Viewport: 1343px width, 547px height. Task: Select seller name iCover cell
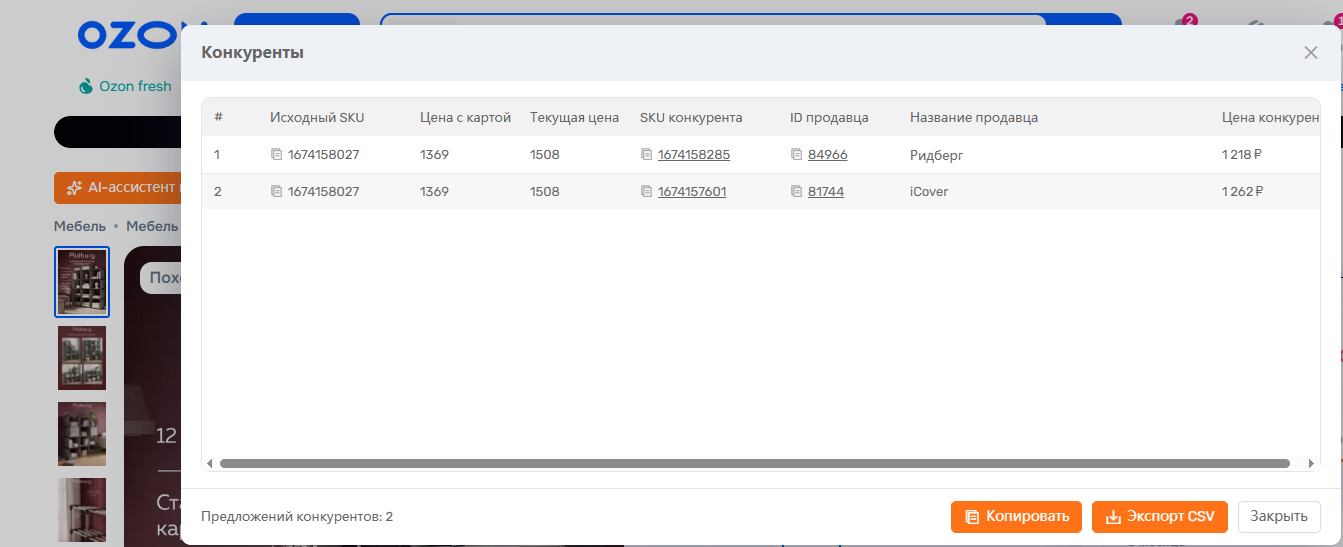coord(929,191)
